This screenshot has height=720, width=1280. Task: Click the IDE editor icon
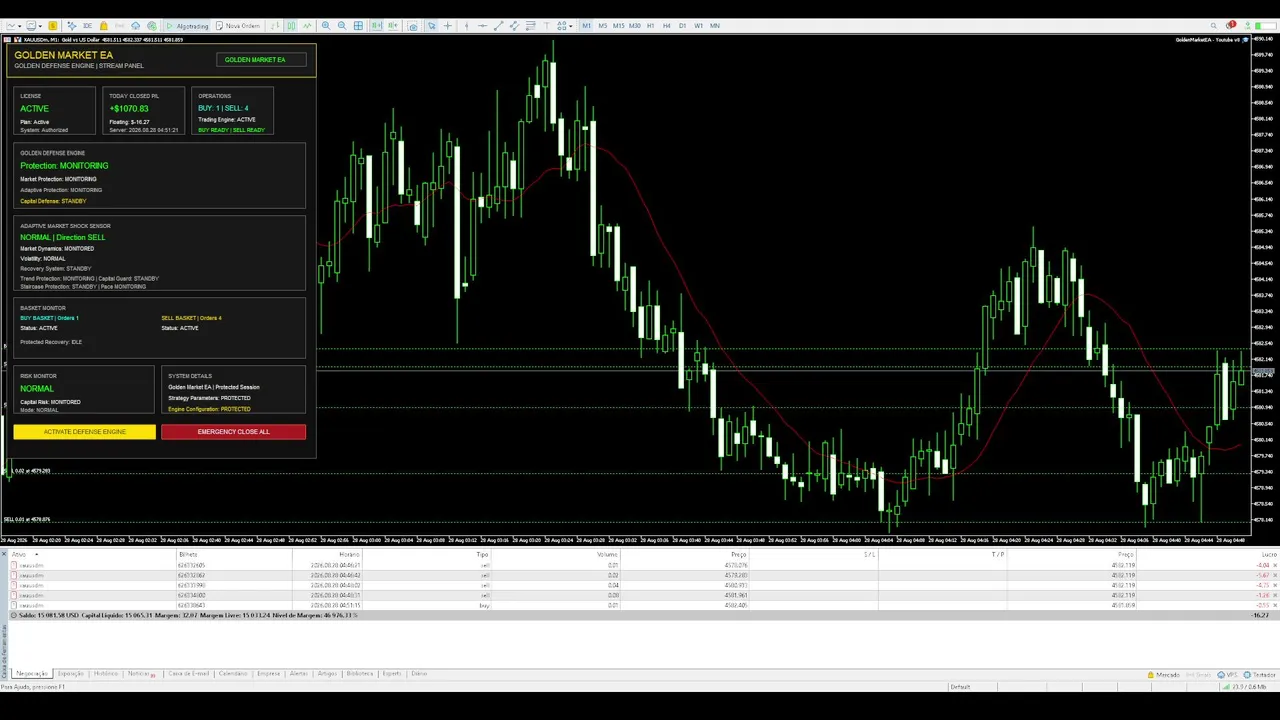tap(87, 26)
